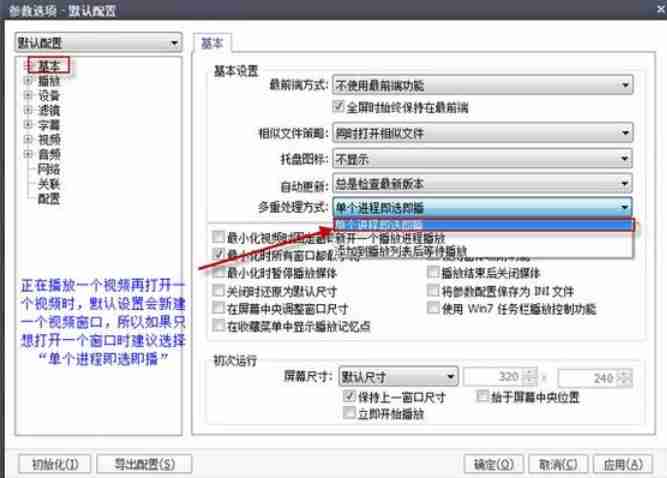Screen dimensions: 667x478
Task: Select 配置 in the settings tree
Action: point(49,199)
